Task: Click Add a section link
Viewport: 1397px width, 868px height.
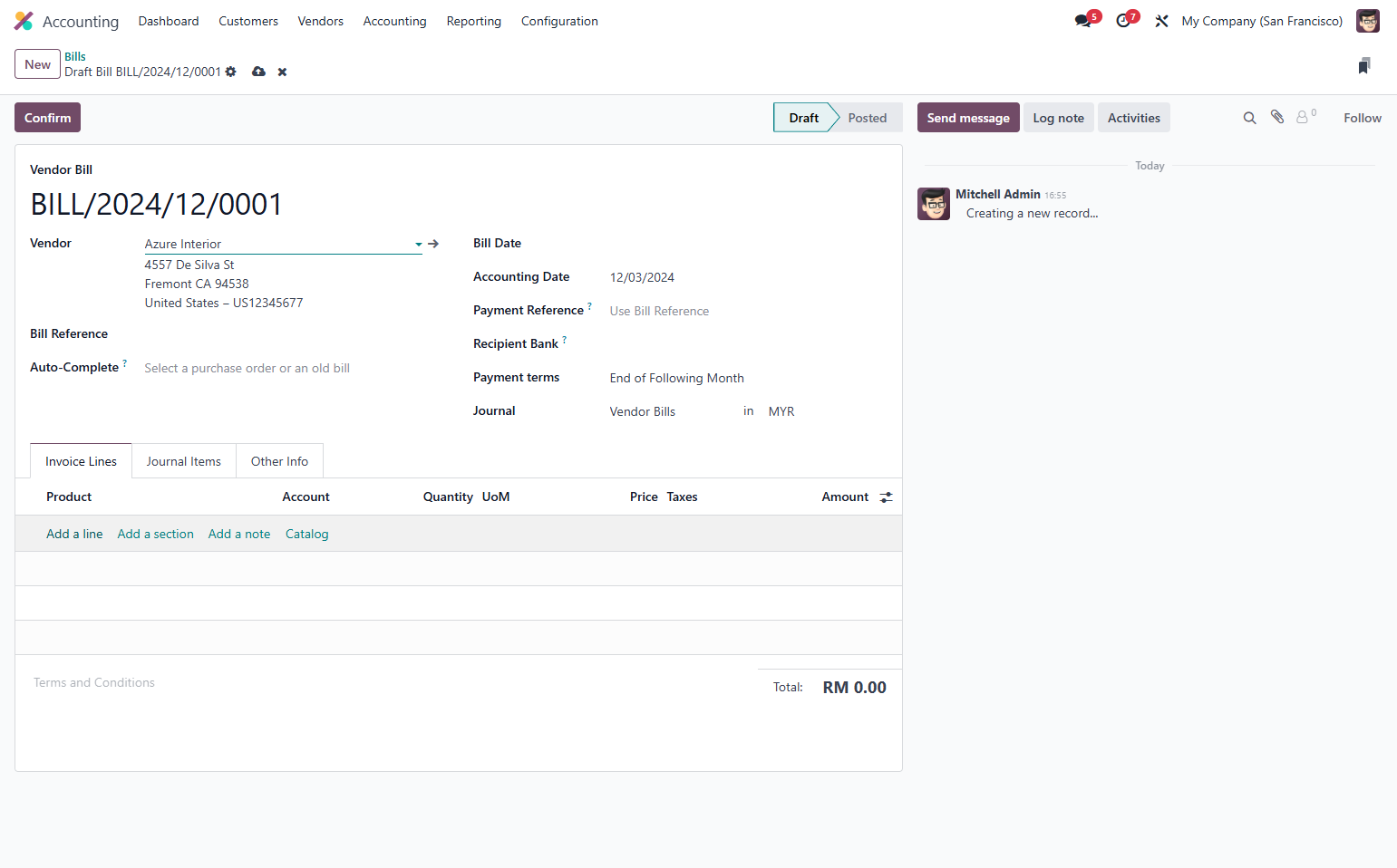Action: click(x=155, y=534)
